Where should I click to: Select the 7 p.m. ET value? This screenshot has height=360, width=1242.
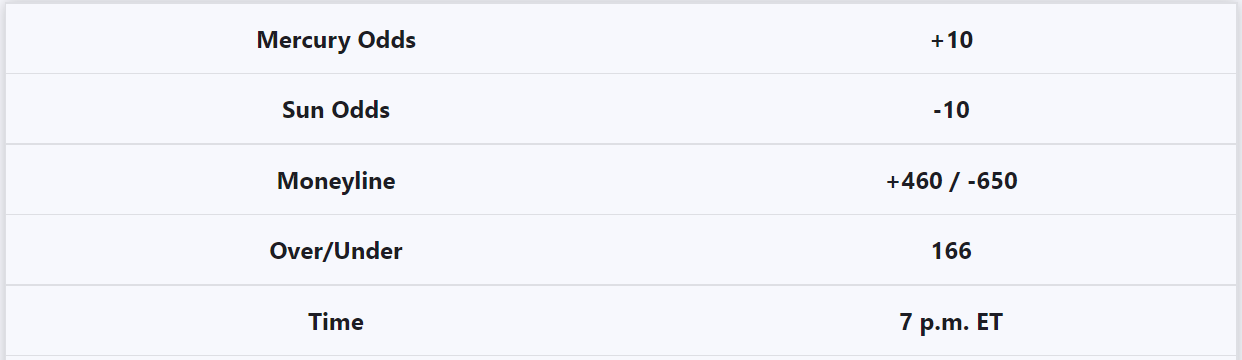951,322
